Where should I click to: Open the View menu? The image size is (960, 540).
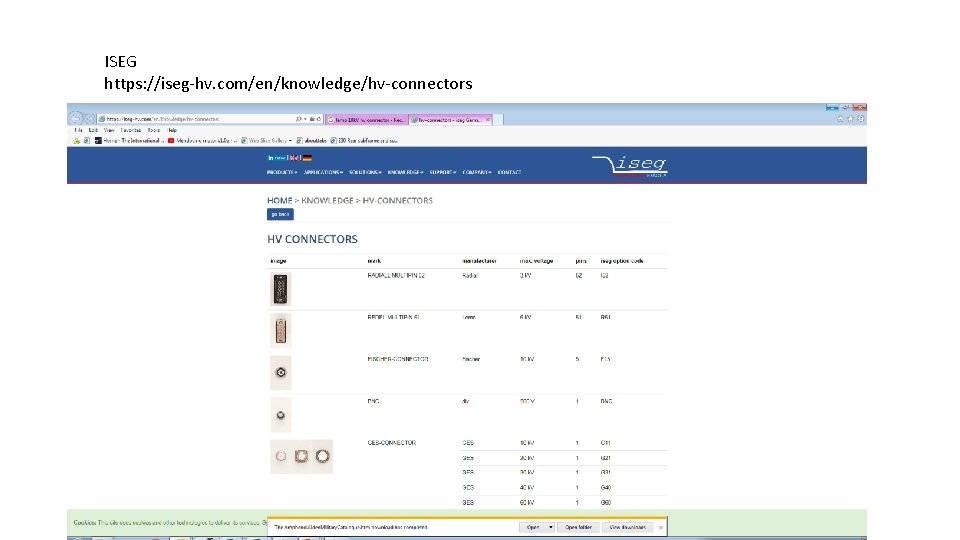pyautogui.click(x=109, y=130)
